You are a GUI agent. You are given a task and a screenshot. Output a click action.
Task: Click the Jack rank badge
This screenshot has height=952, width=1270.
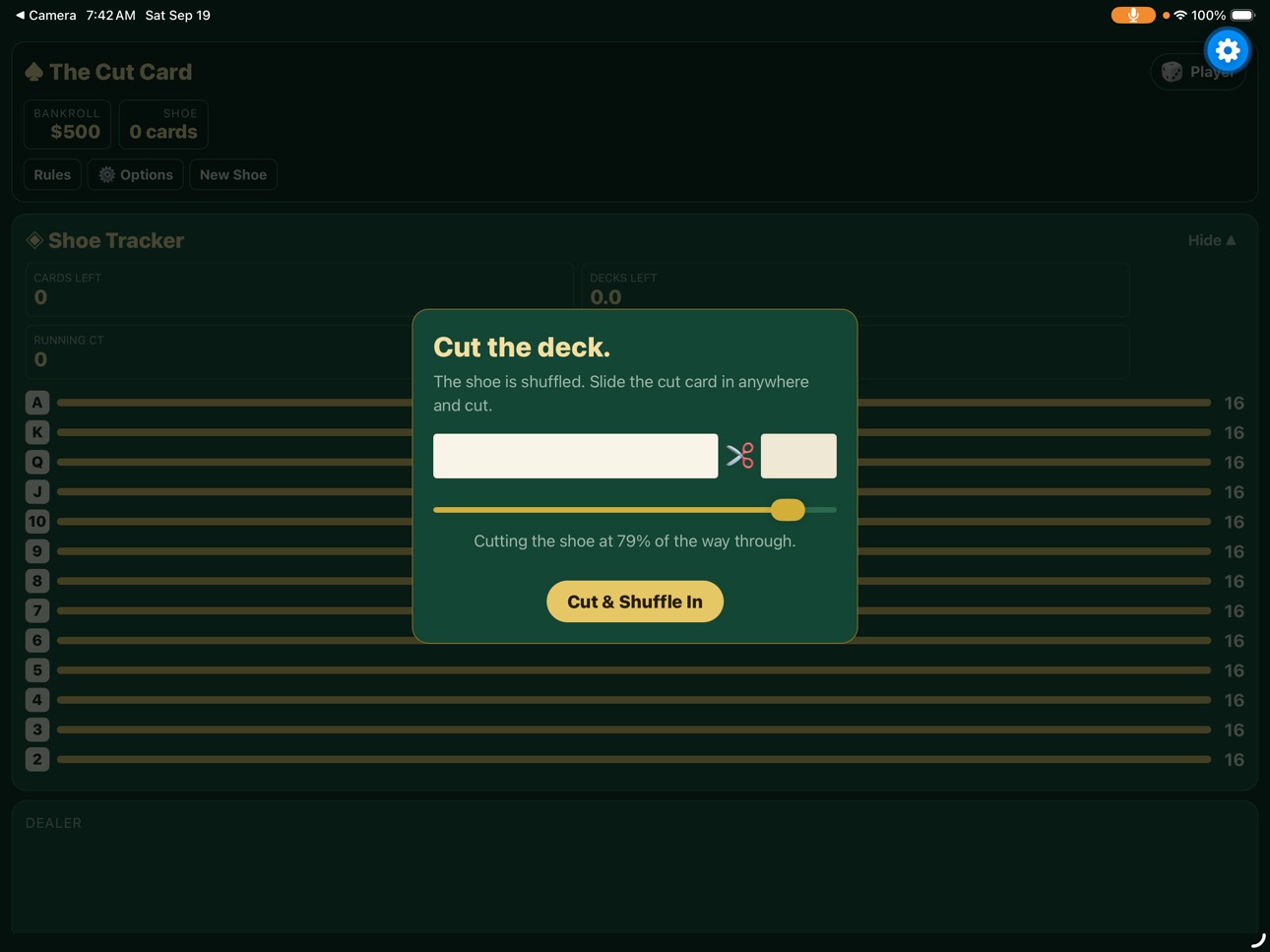coord(37,491)
